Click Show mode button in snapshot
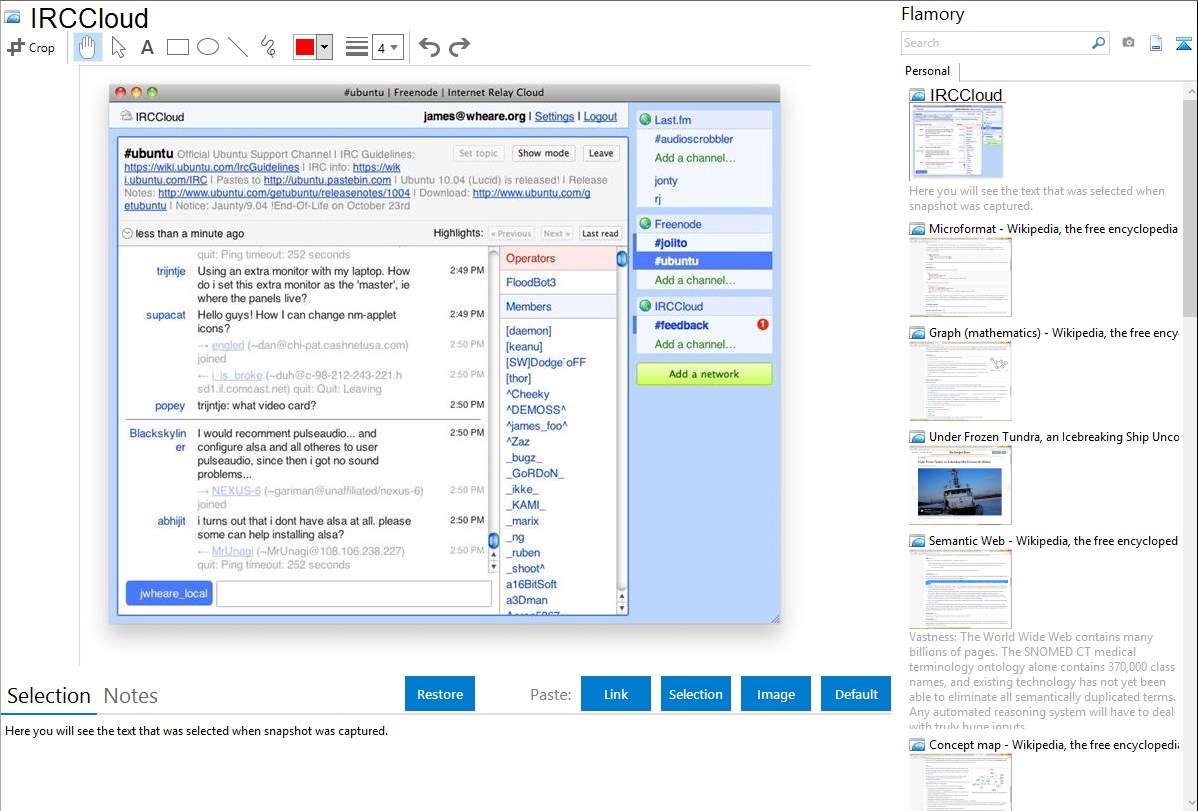 click(543, 153)
